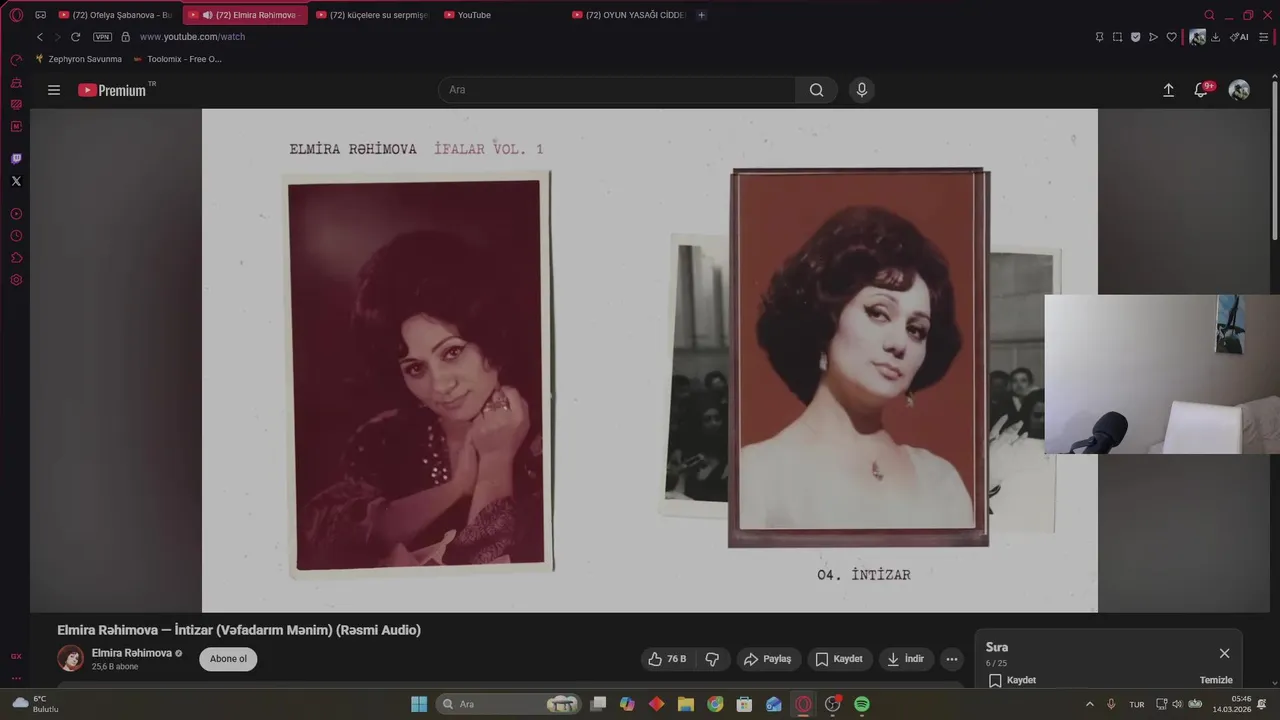The image size is (1280, 720).
Task: Open Opera sidebar history clock icon
Action: (x=16, y=236)
